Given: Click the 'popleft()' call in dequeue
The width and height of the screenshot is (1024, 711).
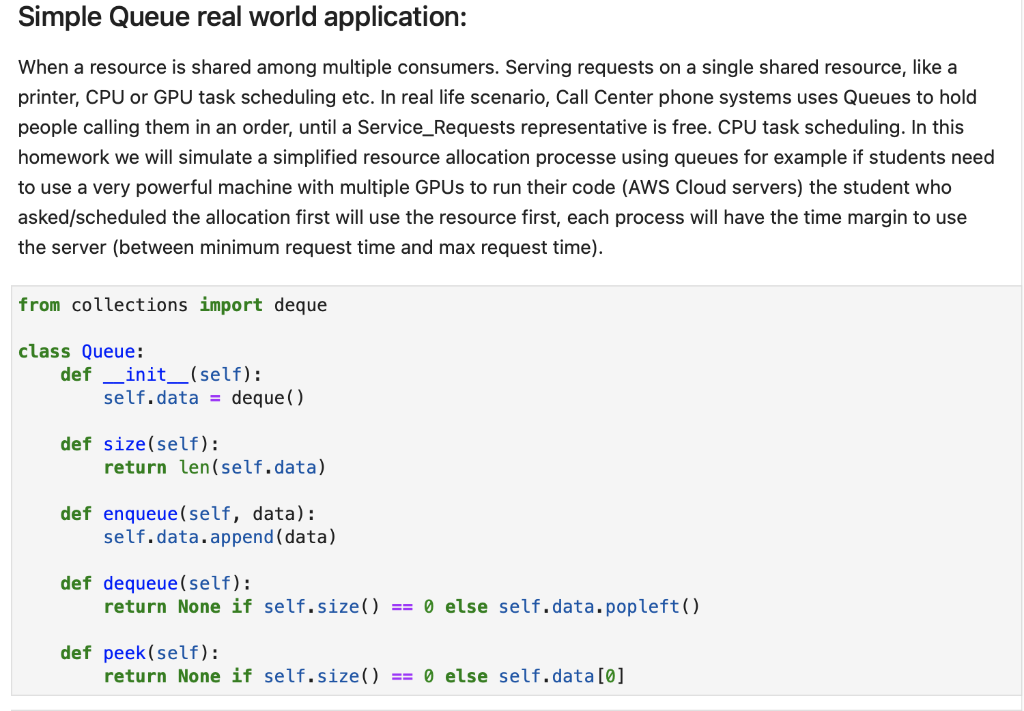Looking at the screenshot, I should (x=652, y=606).
